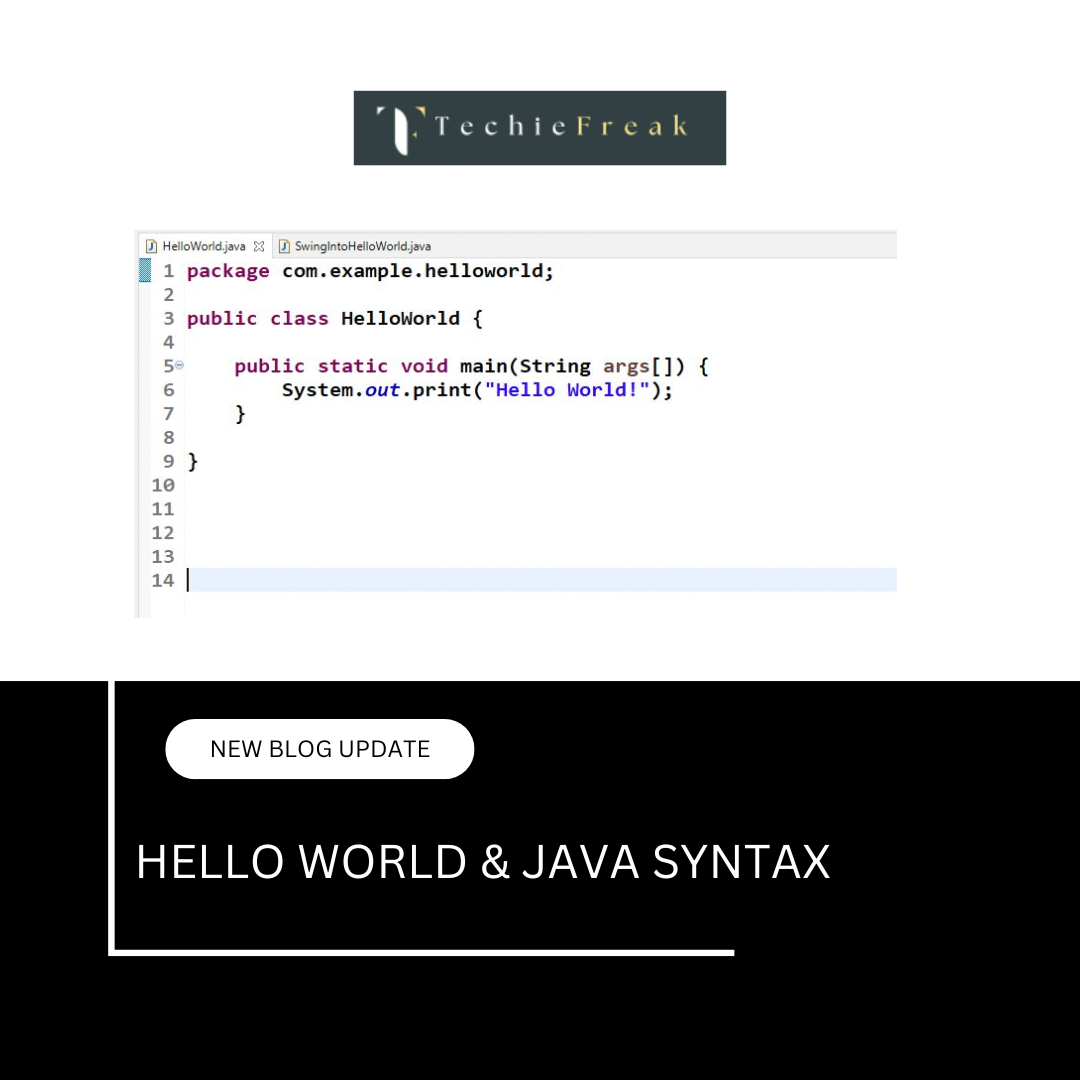The width and height of the screenshot is (1080, 1080).
Task: Click '.print(' on line 6
Action: coord(442,391)
